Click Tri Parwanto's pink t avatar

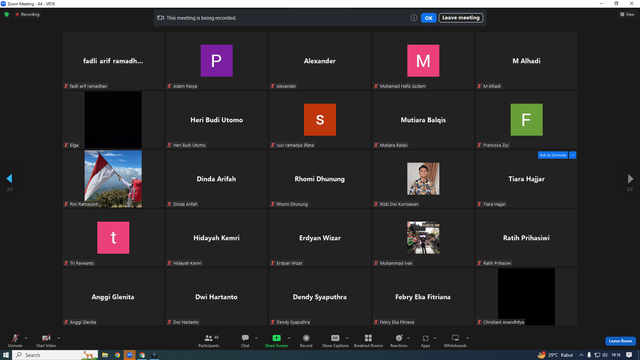[113, 238]
